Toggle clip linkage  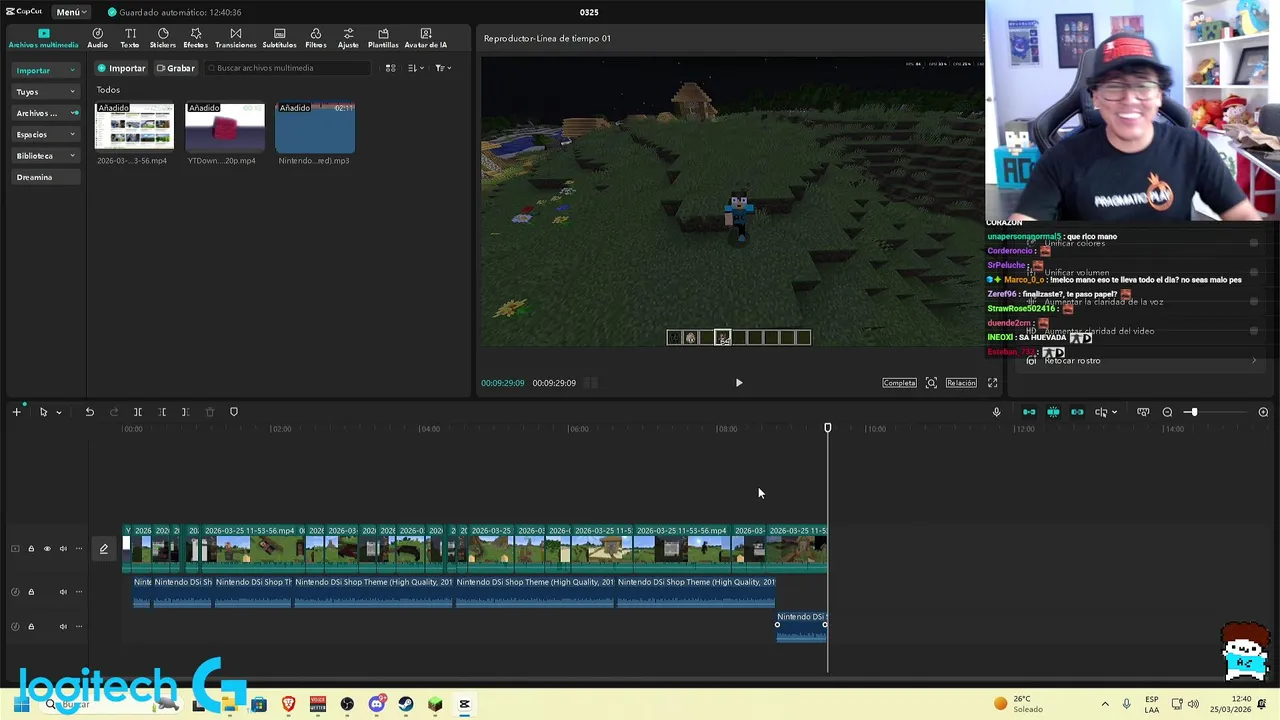coord(1077,412)
